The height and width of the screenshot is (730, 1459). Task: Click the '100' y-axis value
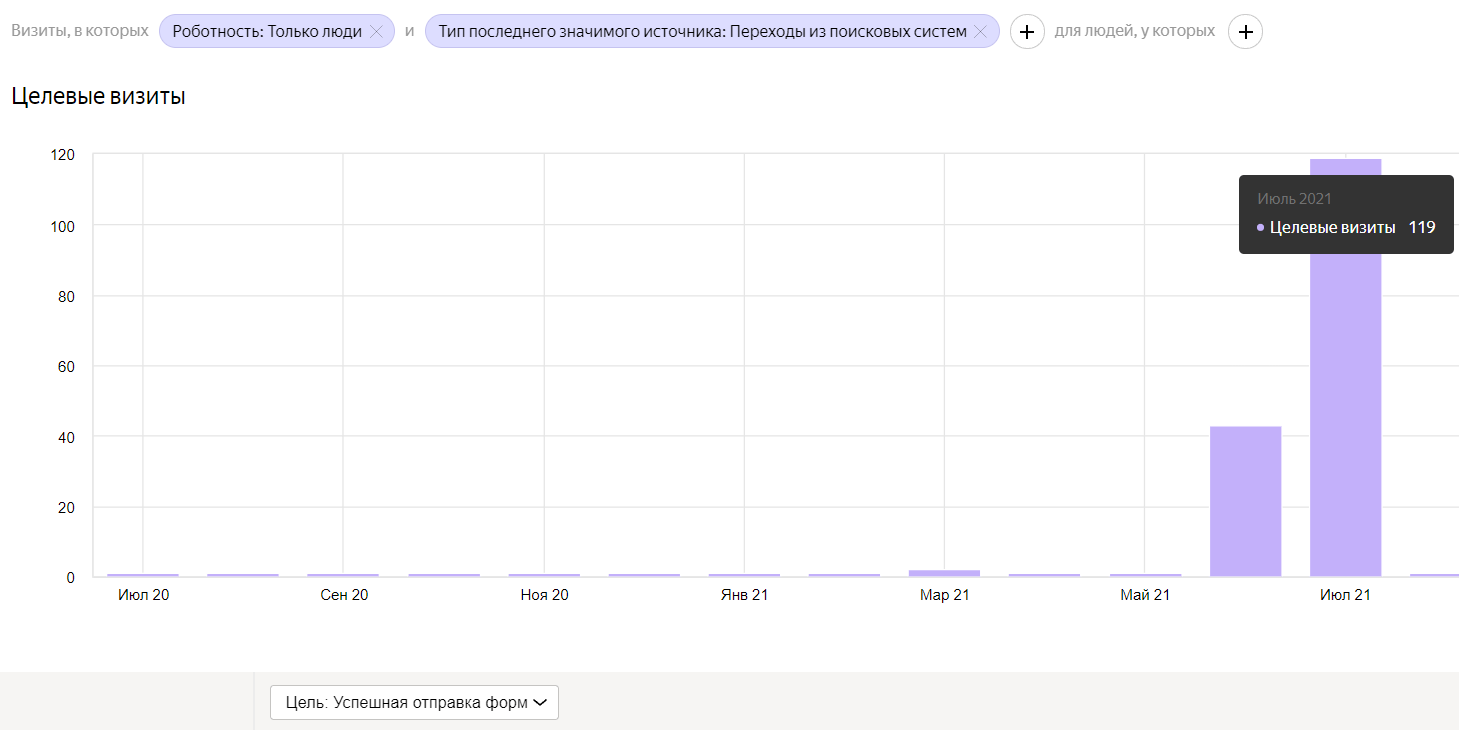(63, 226)
